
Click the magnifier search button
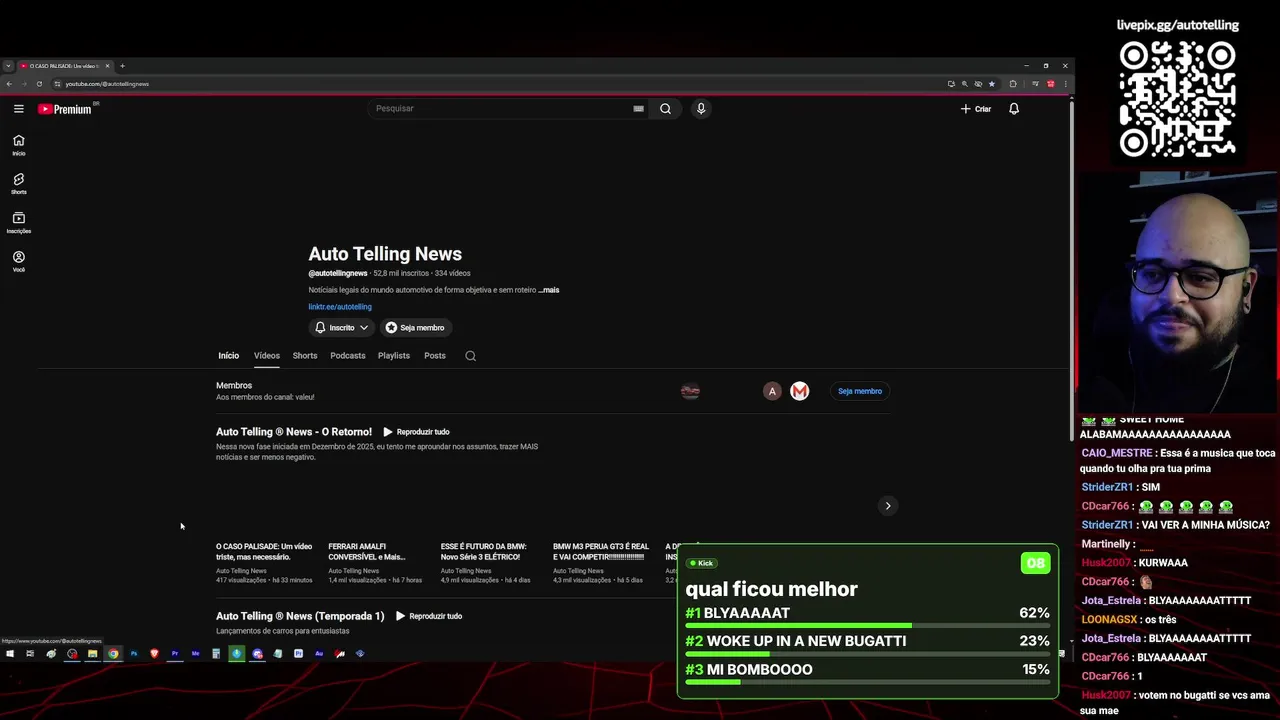665,109
